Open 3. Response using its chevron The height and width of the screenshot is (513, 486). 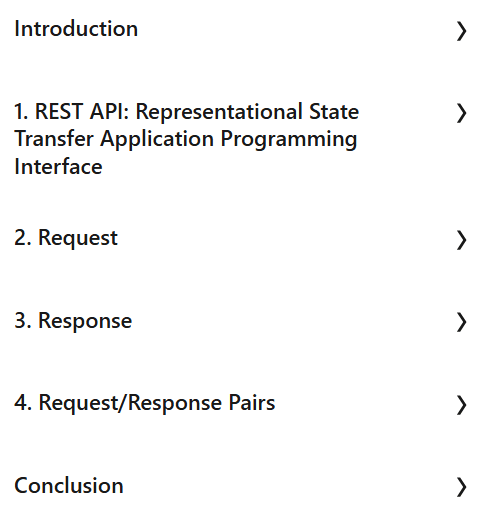coord(461,322)
